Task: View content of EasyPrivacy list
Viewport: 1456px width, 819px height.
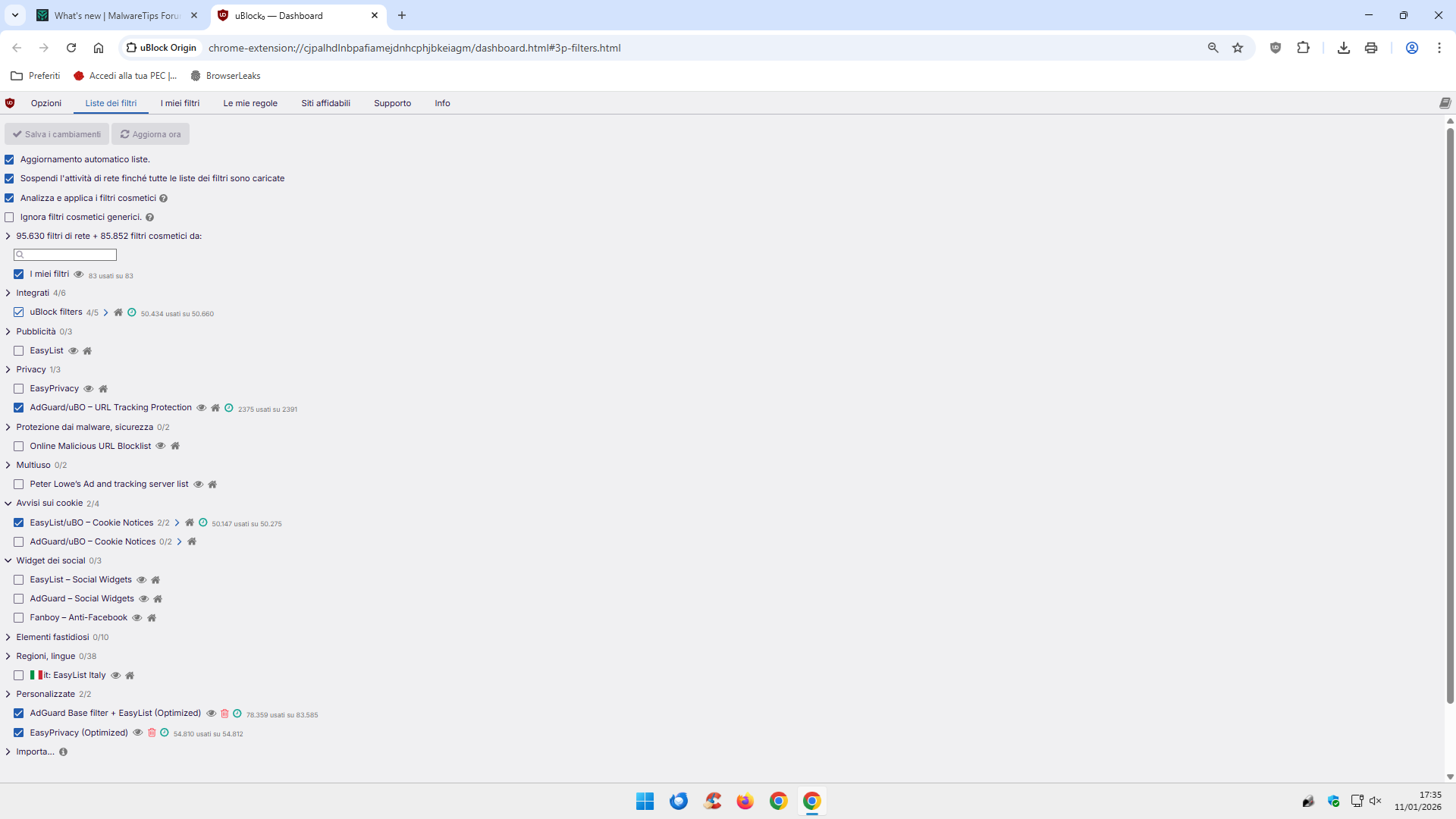Action: 89,389
